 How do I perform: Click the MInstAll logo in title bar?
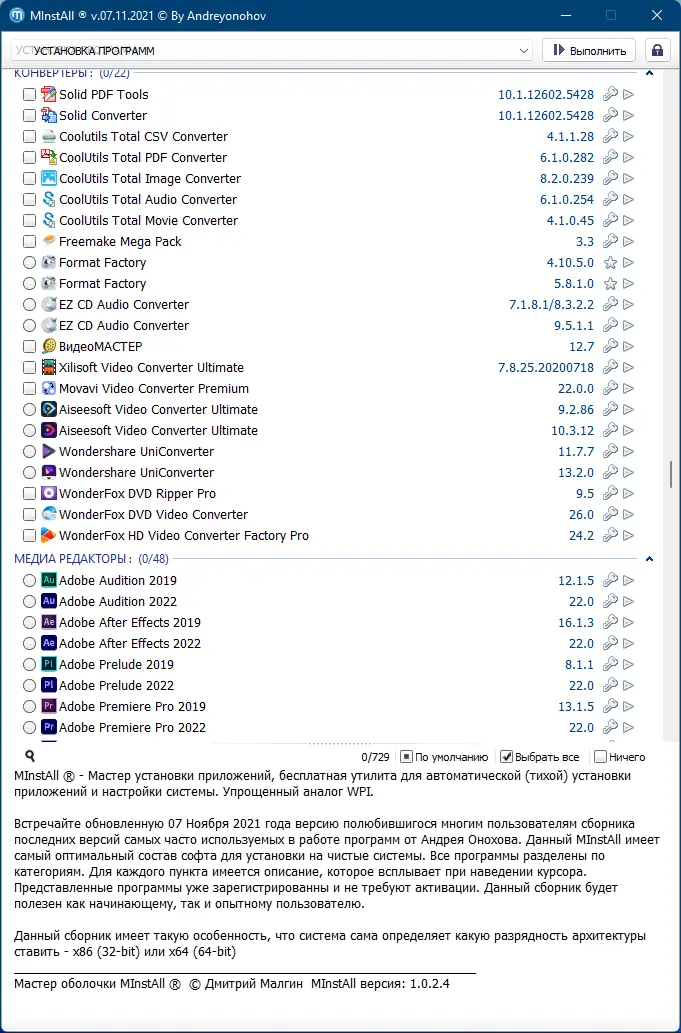click(x=17, y=15)
